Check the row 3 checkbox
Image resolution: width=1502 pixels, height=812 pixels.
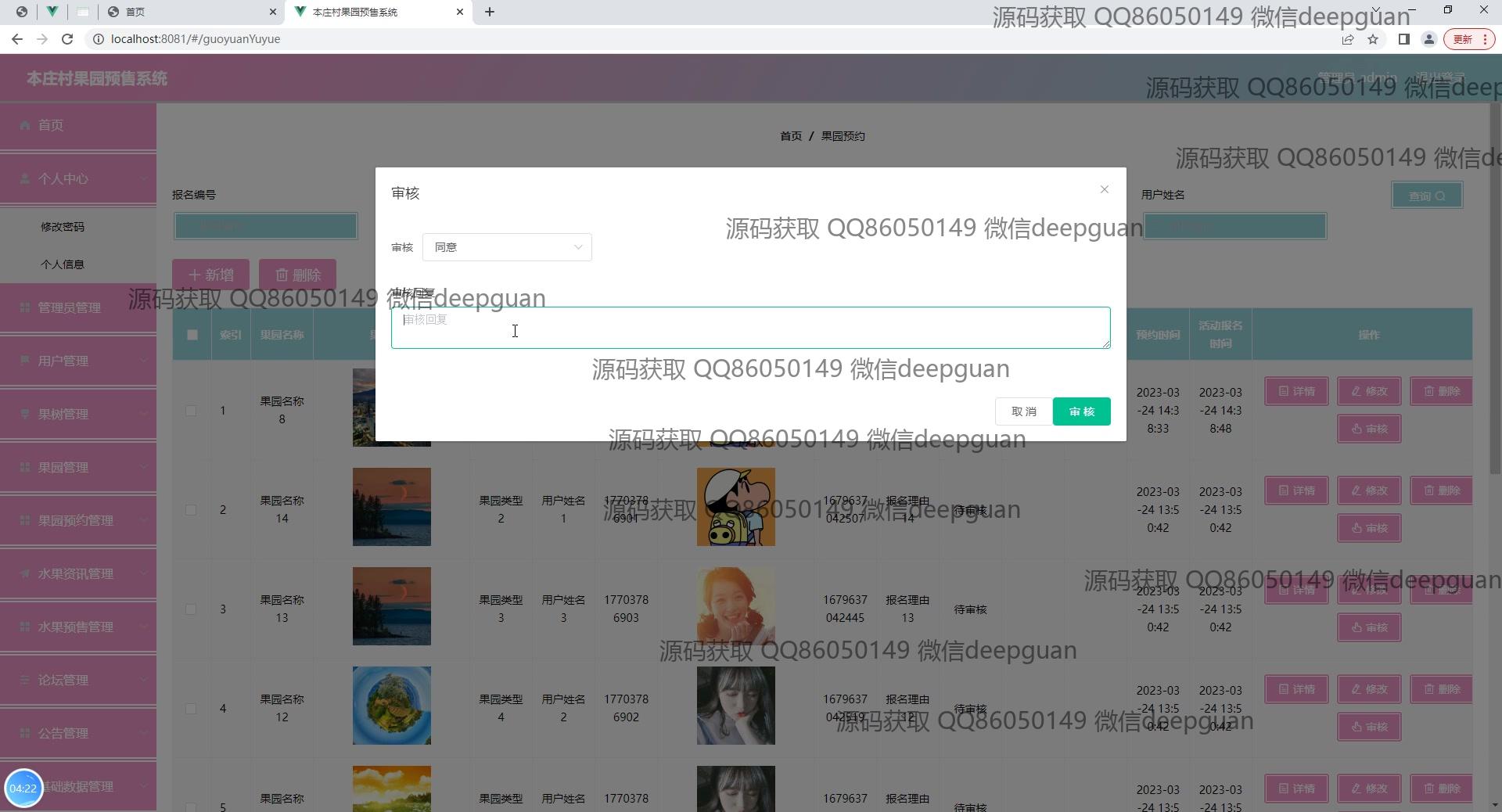tap(191, 609)
